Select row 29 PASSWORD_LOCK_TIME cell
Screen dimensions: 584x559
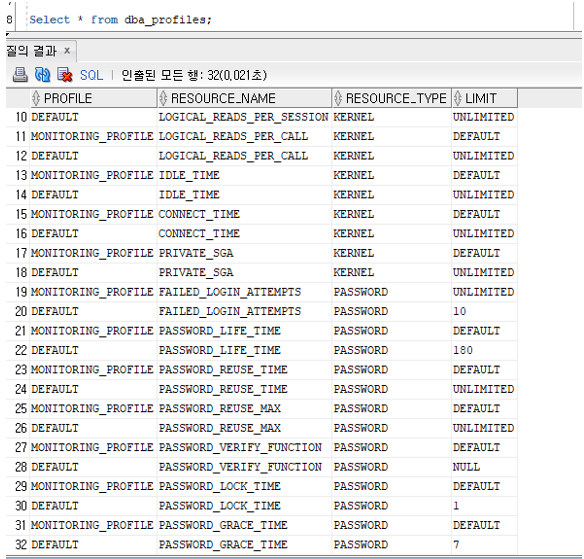click(x=244, y=486)
